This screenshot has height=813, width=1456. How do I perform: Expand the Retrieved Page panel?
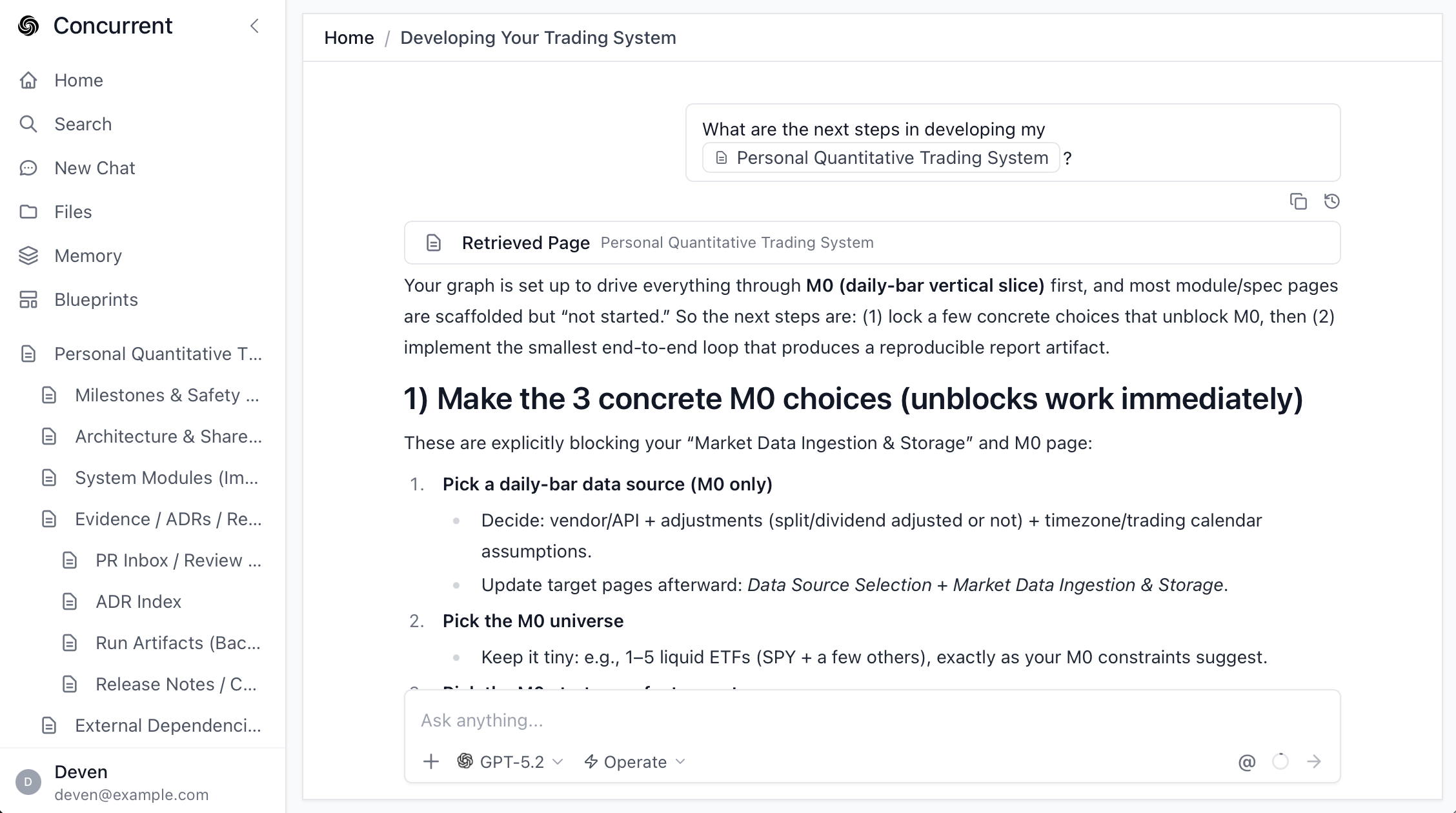coord(871,243)
